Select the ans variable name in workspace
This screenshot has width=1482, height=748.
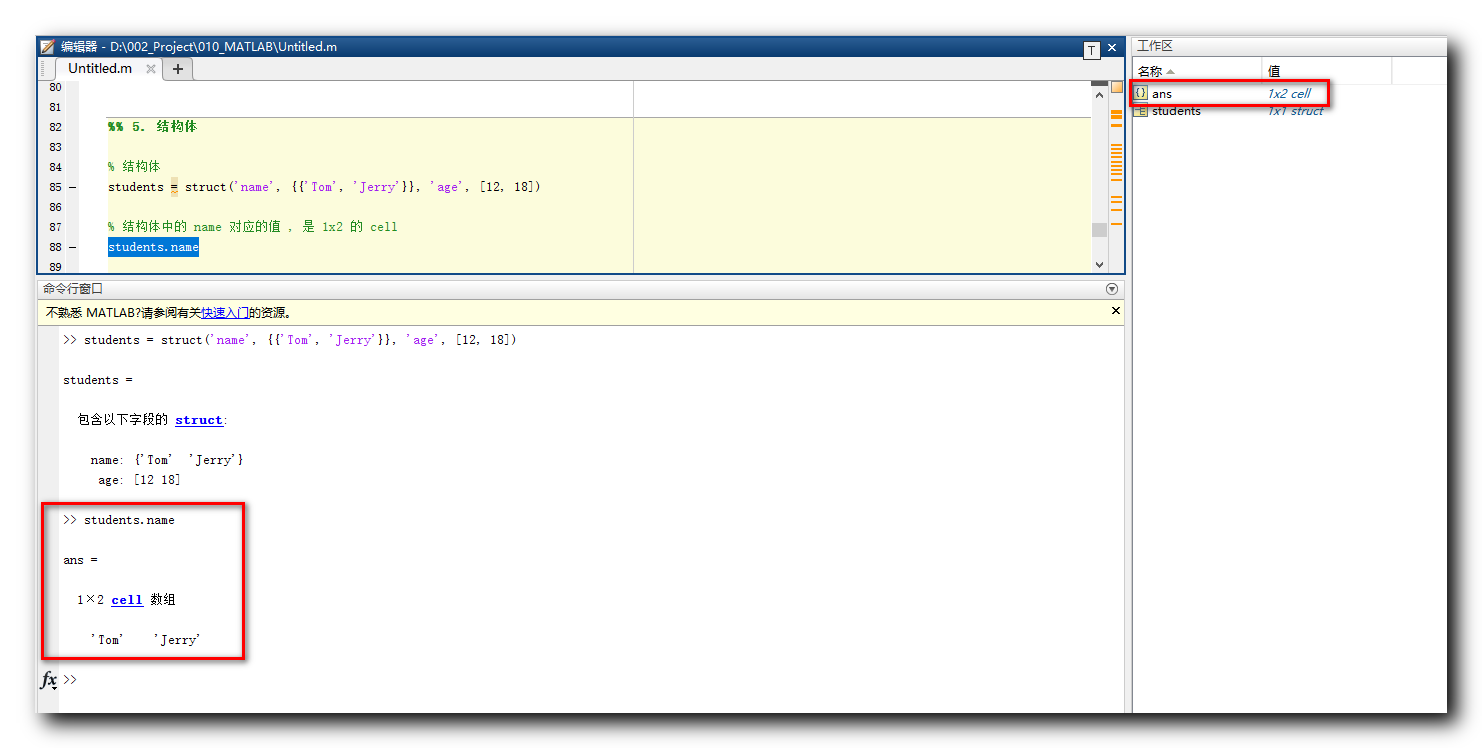pos(1161,94)
